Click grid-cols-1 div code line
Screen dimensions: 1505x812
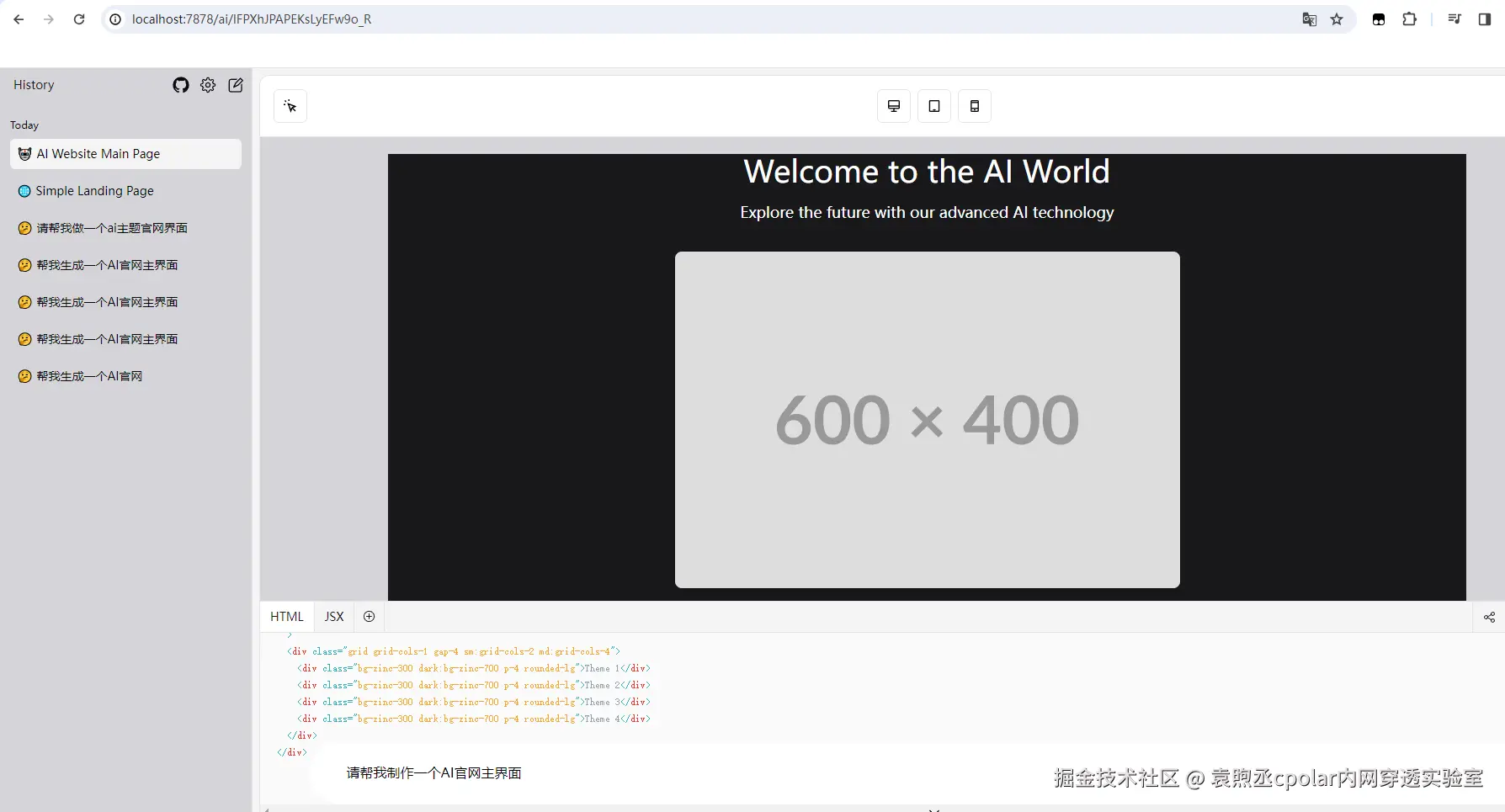454,651
